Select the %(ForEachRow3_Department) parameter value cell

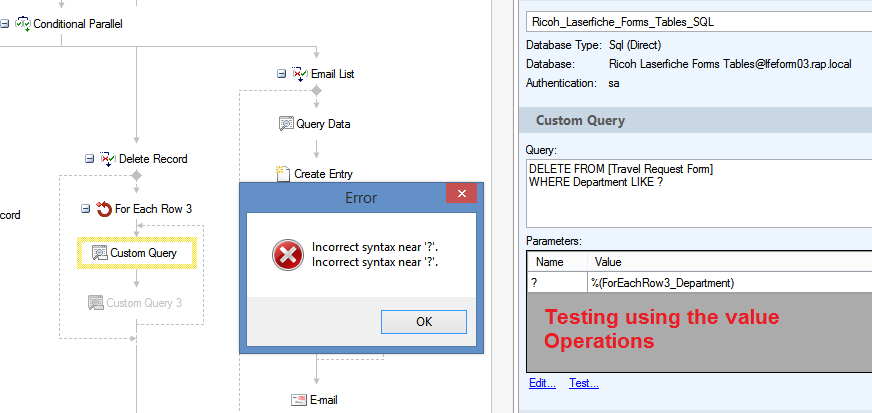coord(729,283)
